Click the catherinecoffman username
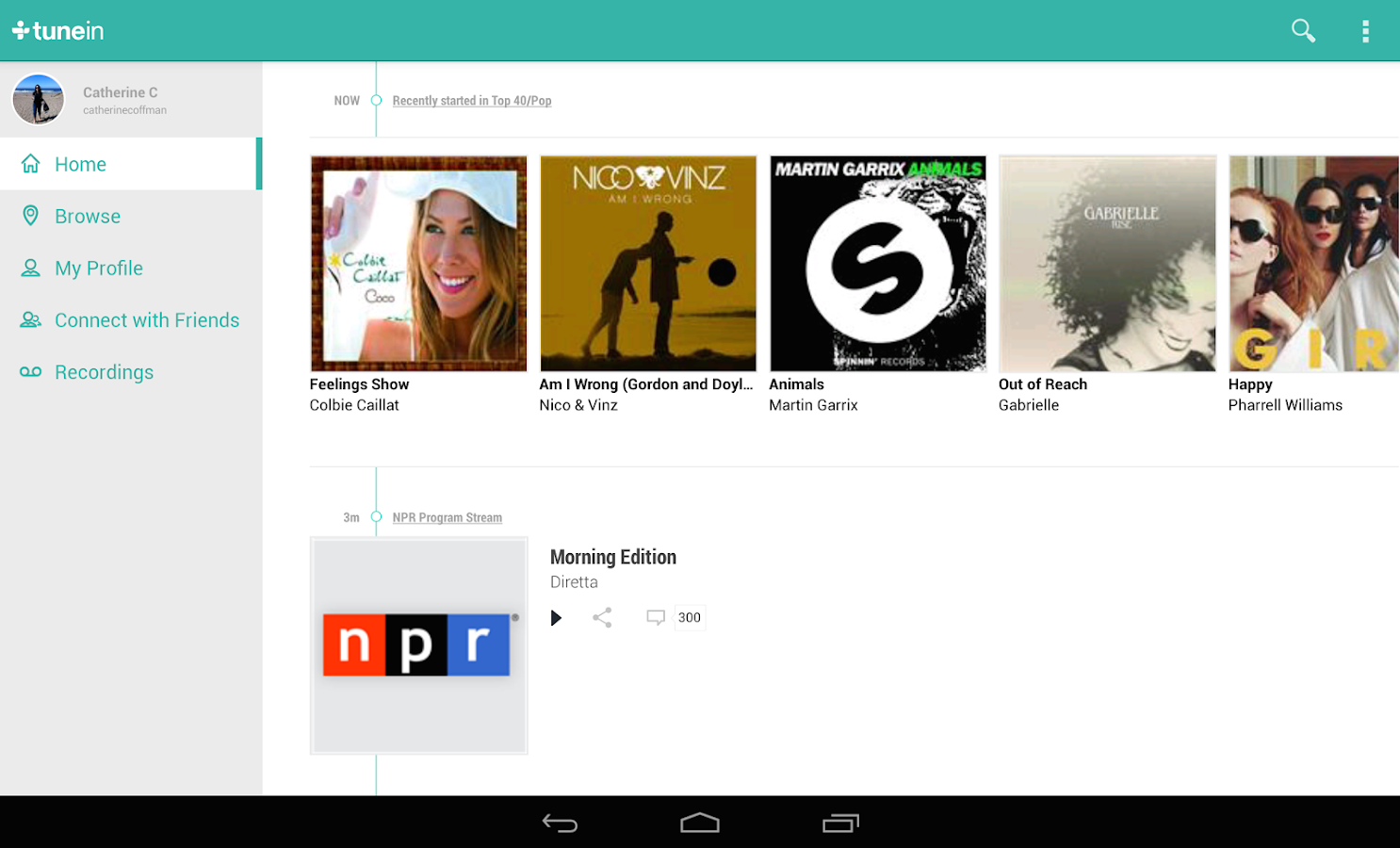Screen dimensions: 1400x848 [124, 110]
